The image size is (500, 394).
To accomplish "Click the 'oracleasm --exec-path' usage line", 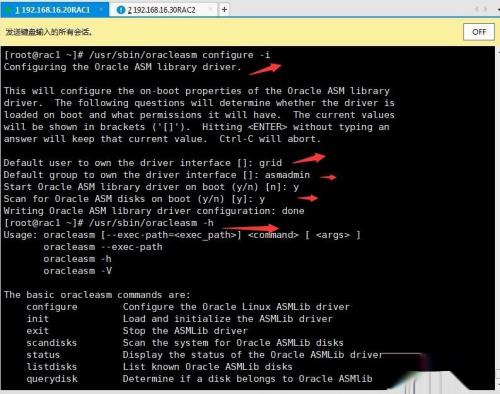I will click(x=103, y=247).
